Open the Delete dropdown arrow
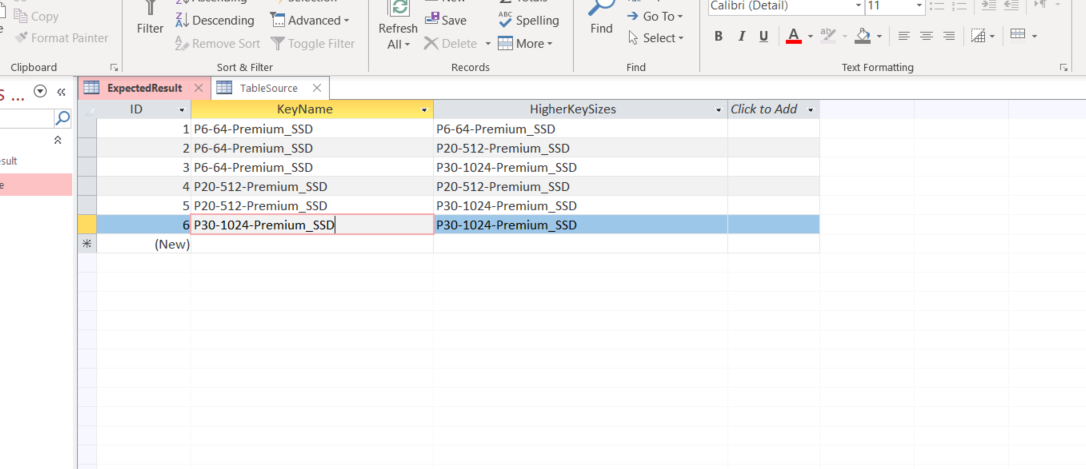 pos(488,44)
